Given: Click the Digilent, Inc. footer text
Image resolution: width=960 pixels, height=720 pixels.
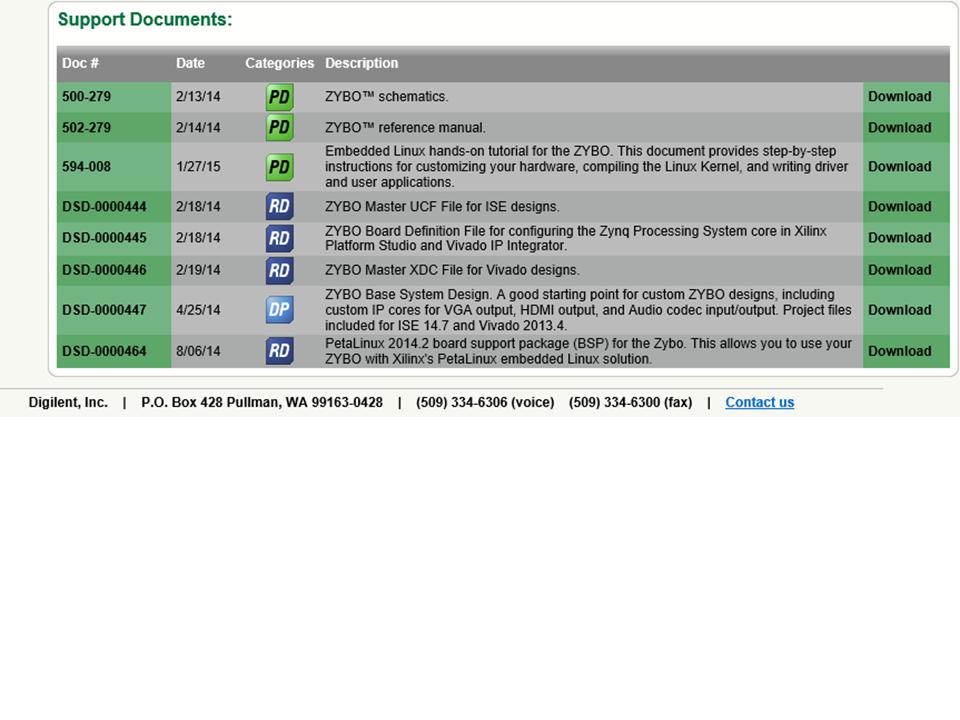Looking at the screenshot, I should 68,402.
